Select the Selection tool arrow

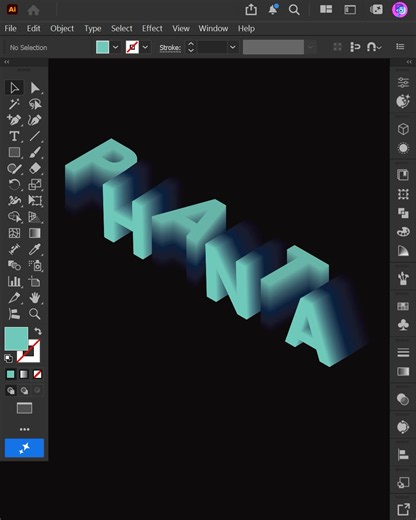click(x=14, y=88)
